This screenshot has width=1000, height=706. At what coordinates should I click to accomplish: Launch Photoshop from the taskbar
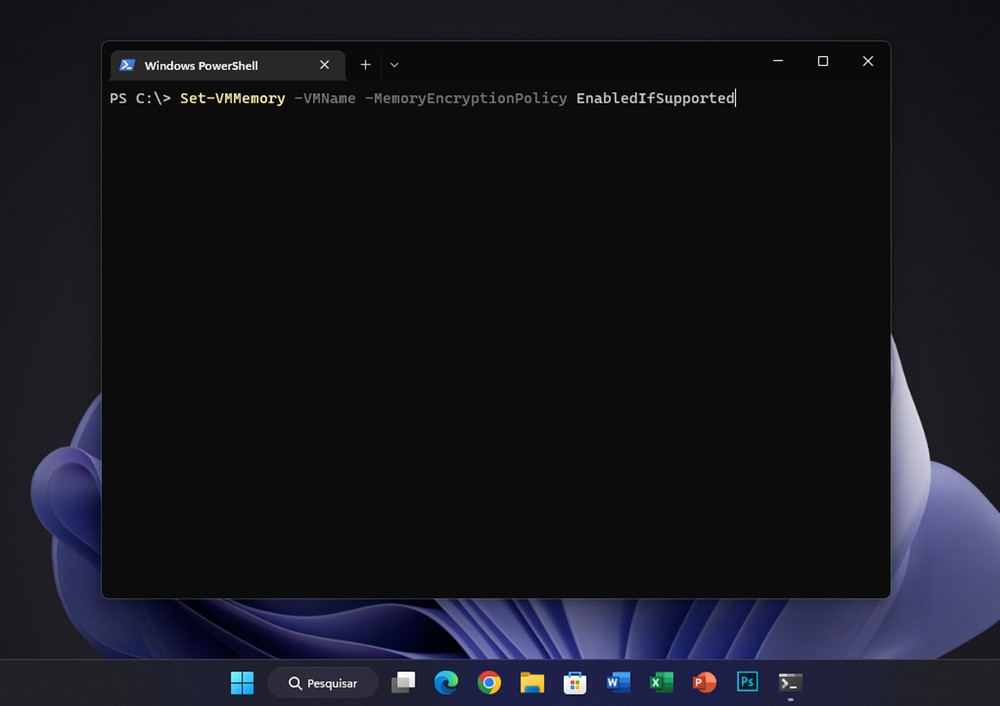[747, 683]
